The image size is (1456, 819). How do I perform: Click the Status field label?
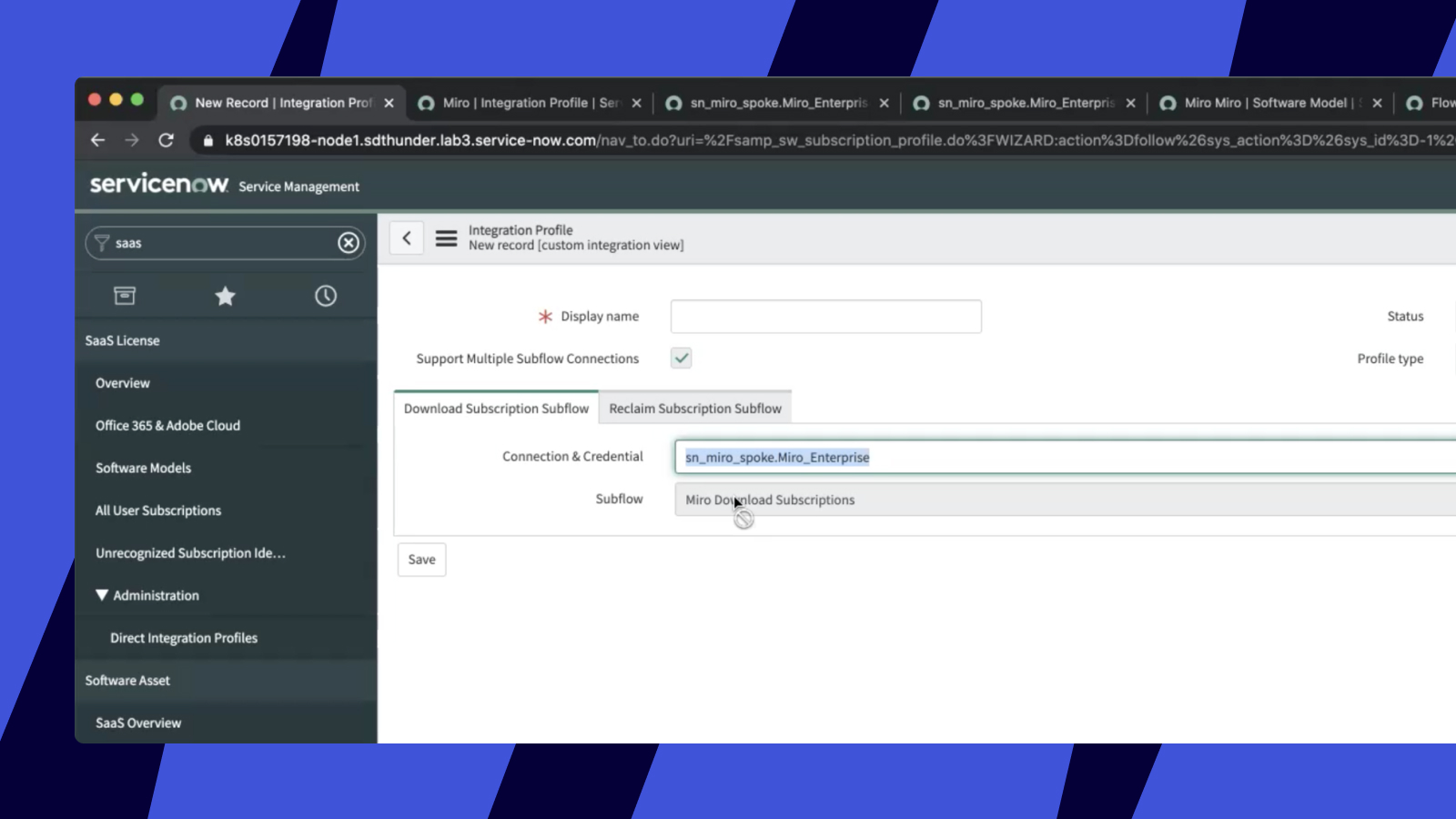tap(1405, 317)
